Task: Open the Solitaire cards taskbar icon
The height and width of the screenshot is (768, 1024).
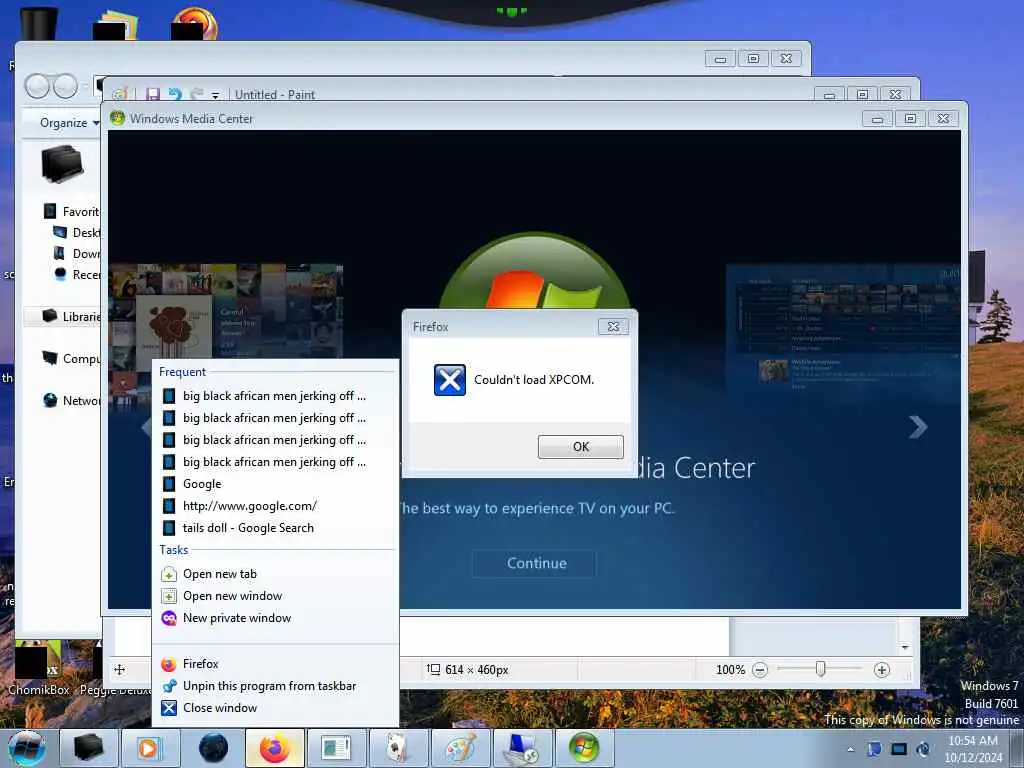Action: 398,748
